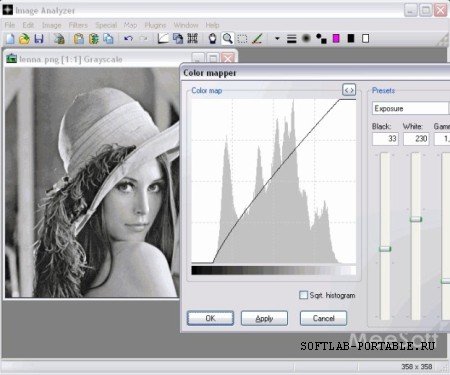The image size is (450, 375).
Task: Open the Edit menu
Action: [x=28, y=25]
